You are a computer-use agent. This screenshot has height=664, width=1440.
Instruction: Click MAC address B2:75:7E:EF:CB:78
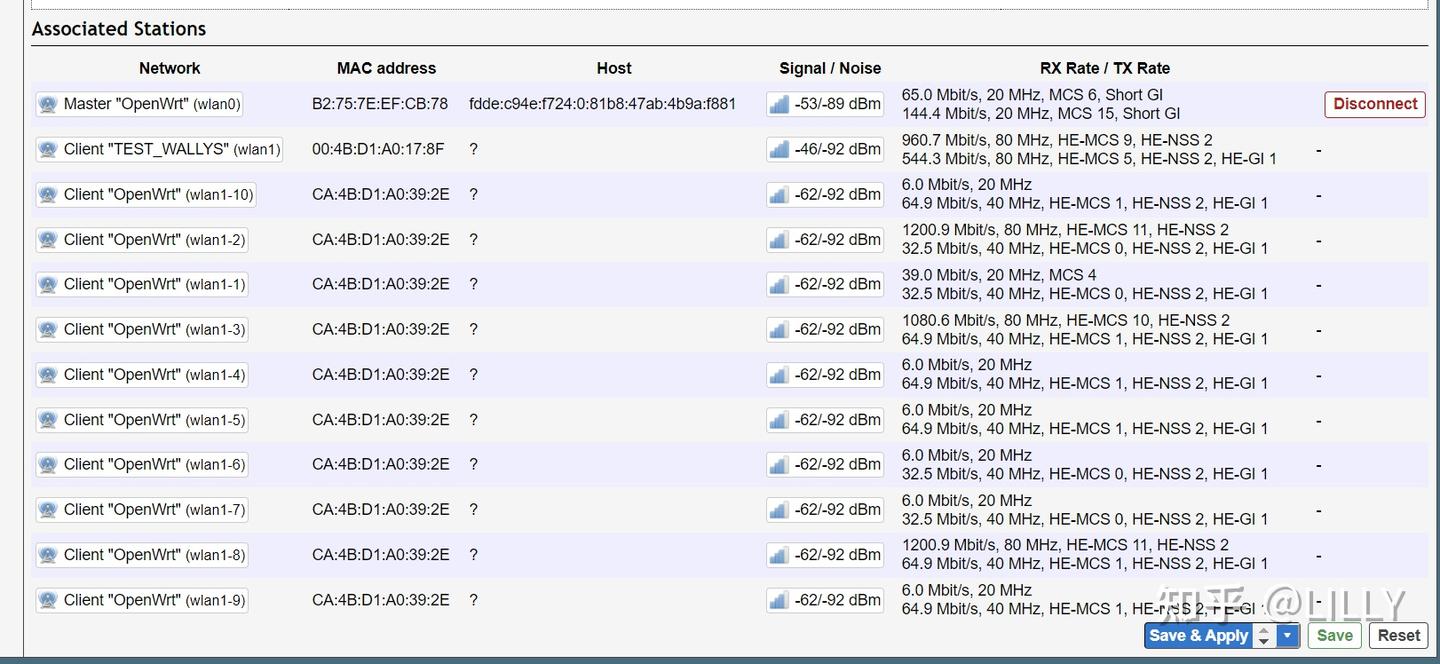pyautogui.click(x=380, y=104)
